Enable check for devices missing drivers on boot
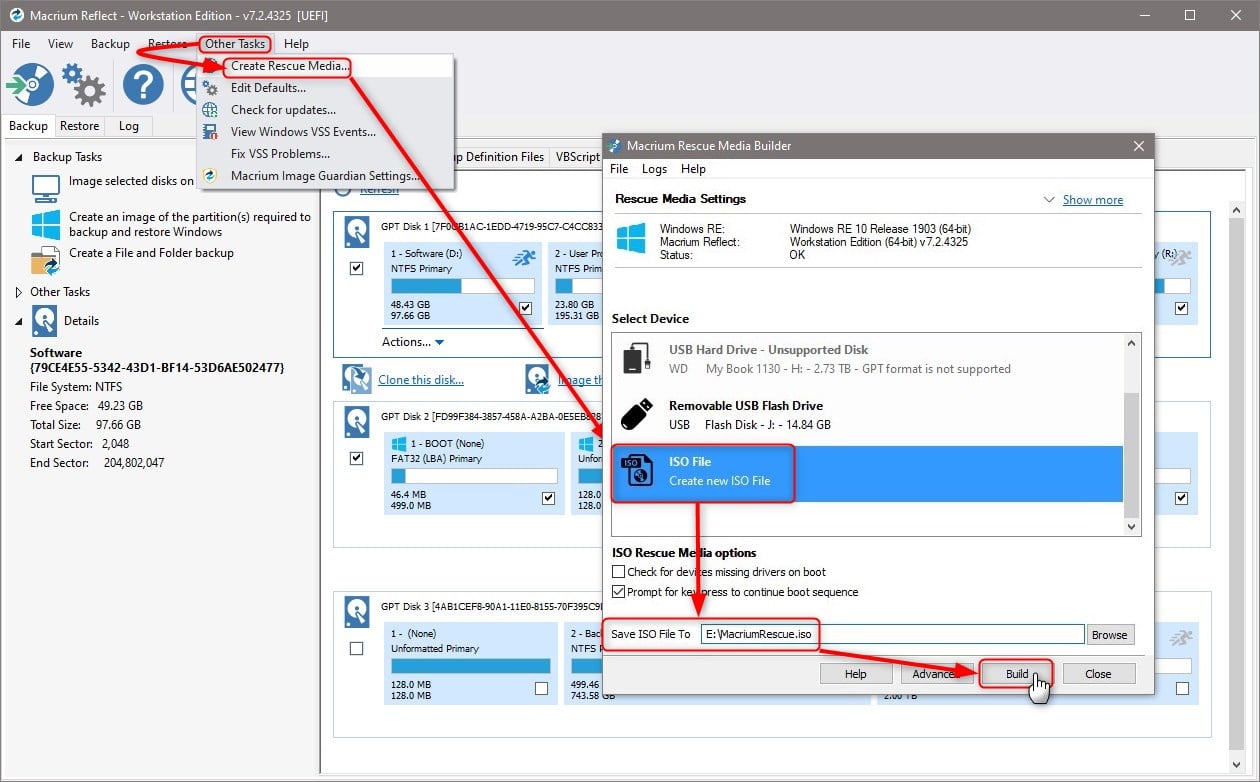The width and height of the screenshot is (1260, 782). [x=617, y=571]
